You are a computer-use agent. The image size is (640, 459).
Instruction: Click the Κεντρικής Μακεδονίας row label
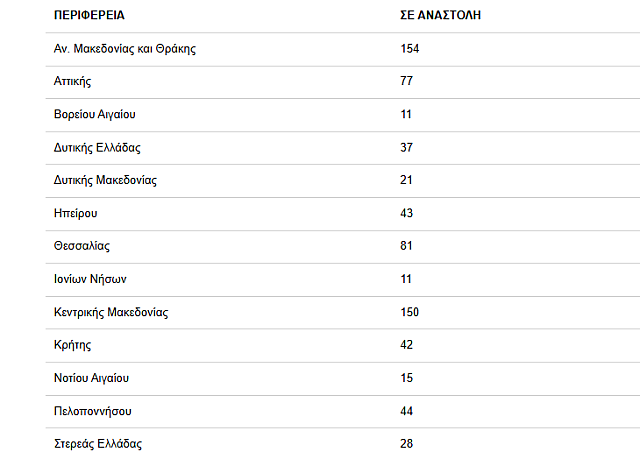pos(111,312)
